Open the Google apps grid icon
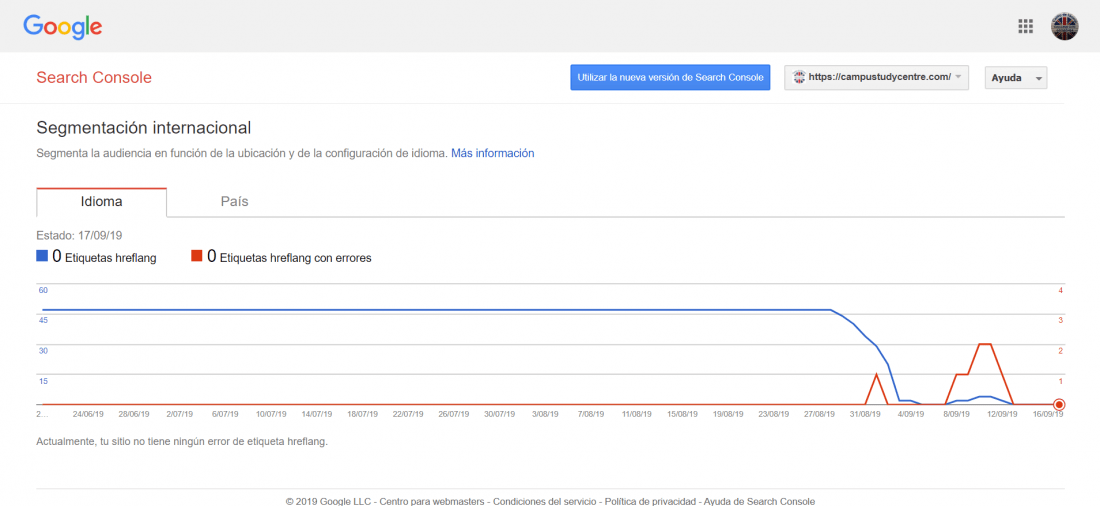Viewport: 1100px width, 506px height. pos(1026,27)
